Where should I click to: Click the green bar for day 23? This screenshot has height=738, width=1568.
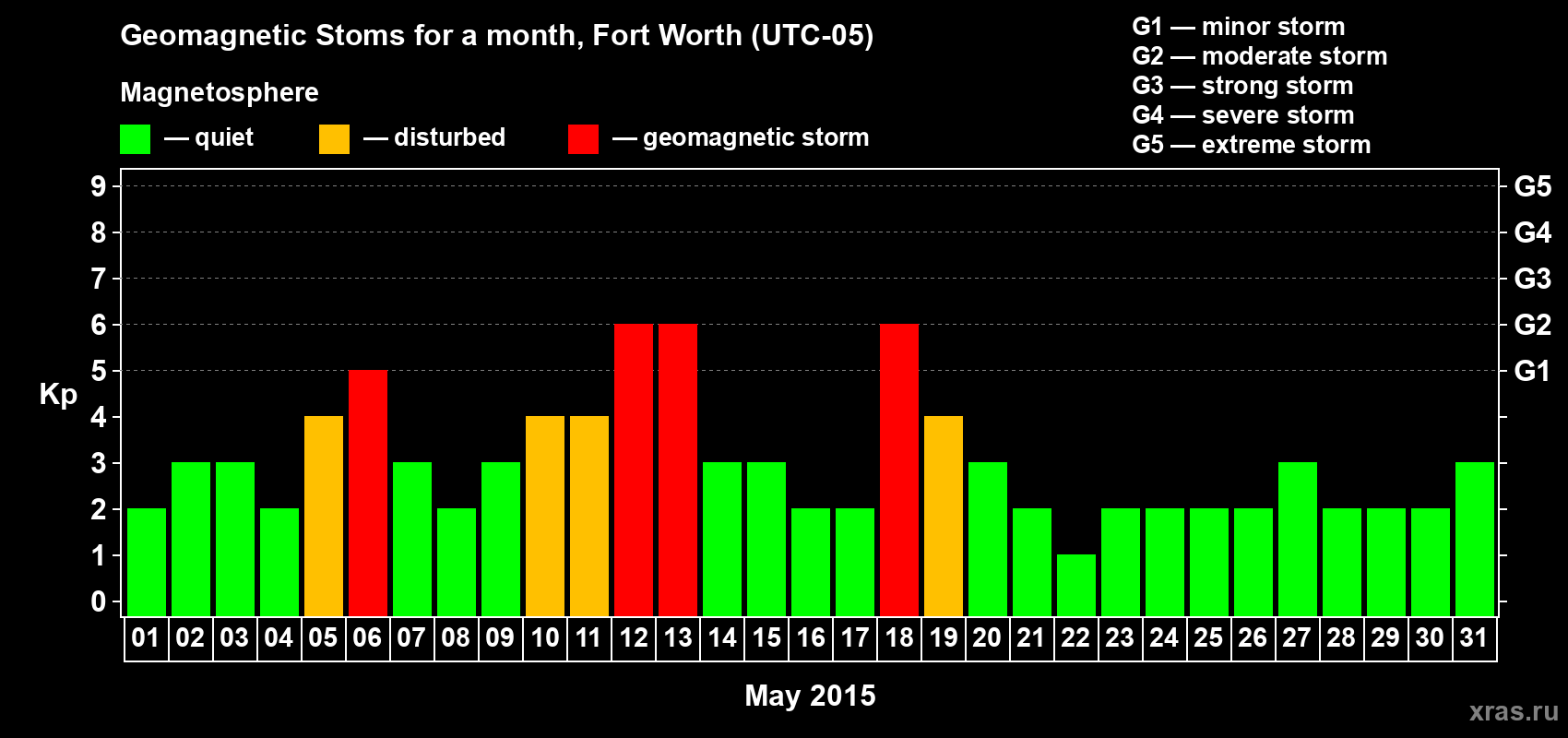(x=1121, y=563)
